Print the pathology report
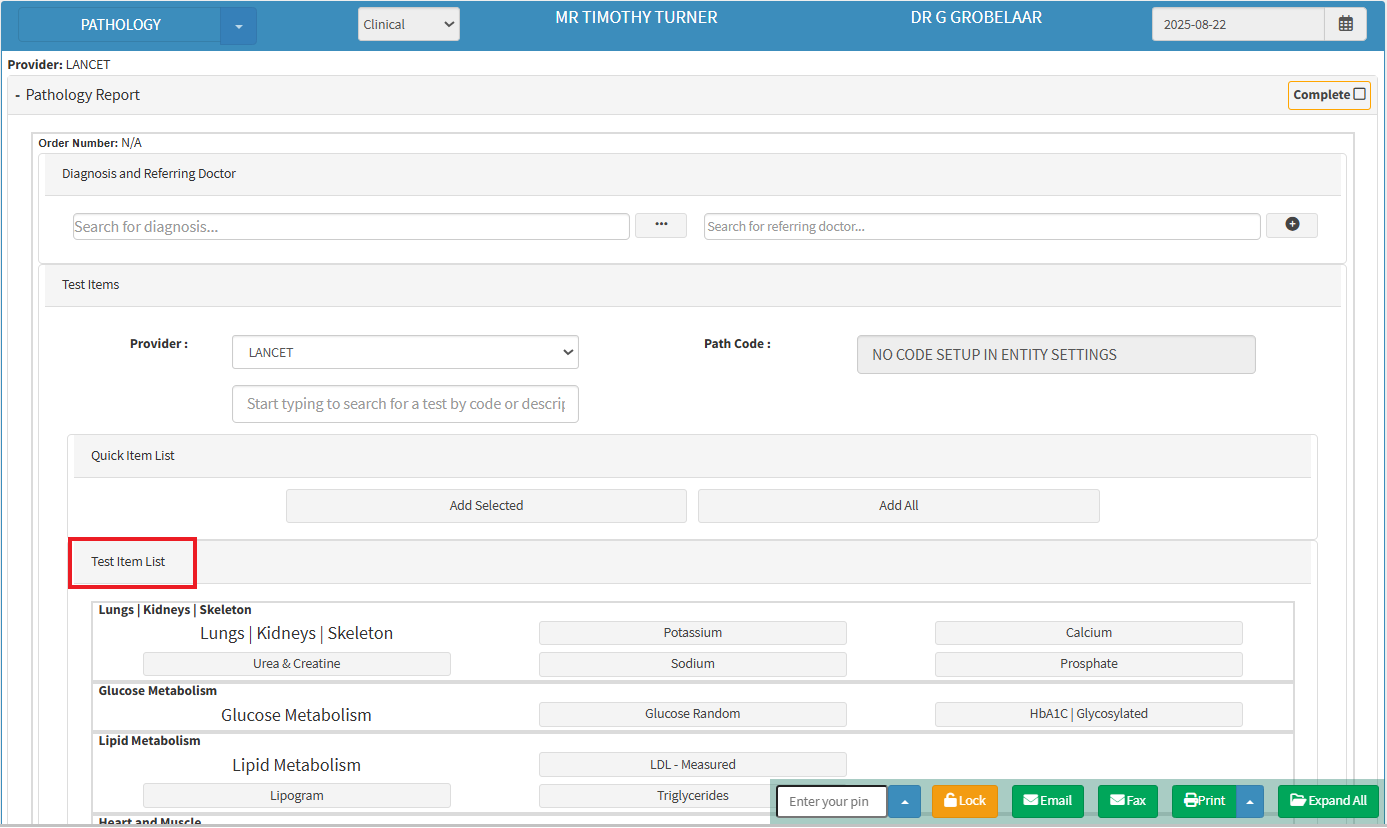The width and height of the screenshot is (1387, 828). point(1204,801)
